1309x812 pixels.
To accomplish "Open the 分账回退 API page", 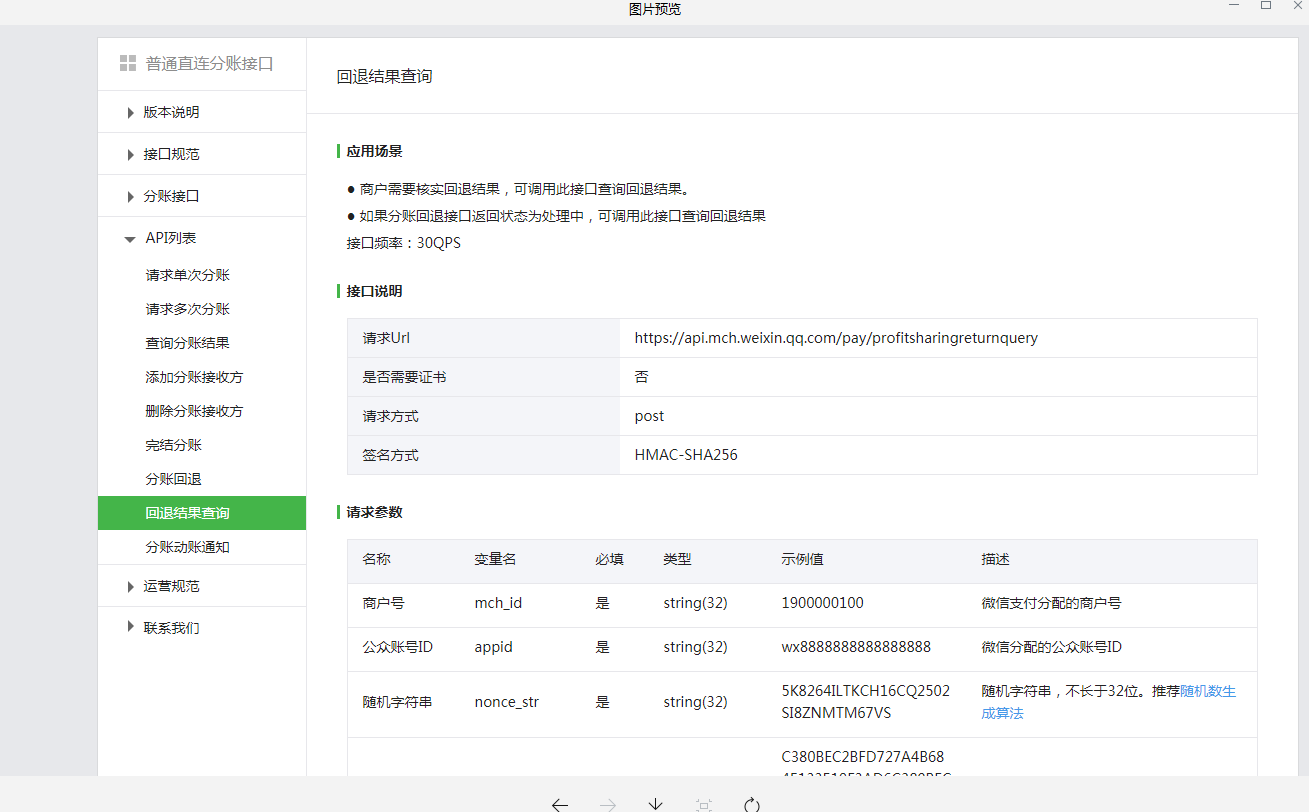I will 173,479.
